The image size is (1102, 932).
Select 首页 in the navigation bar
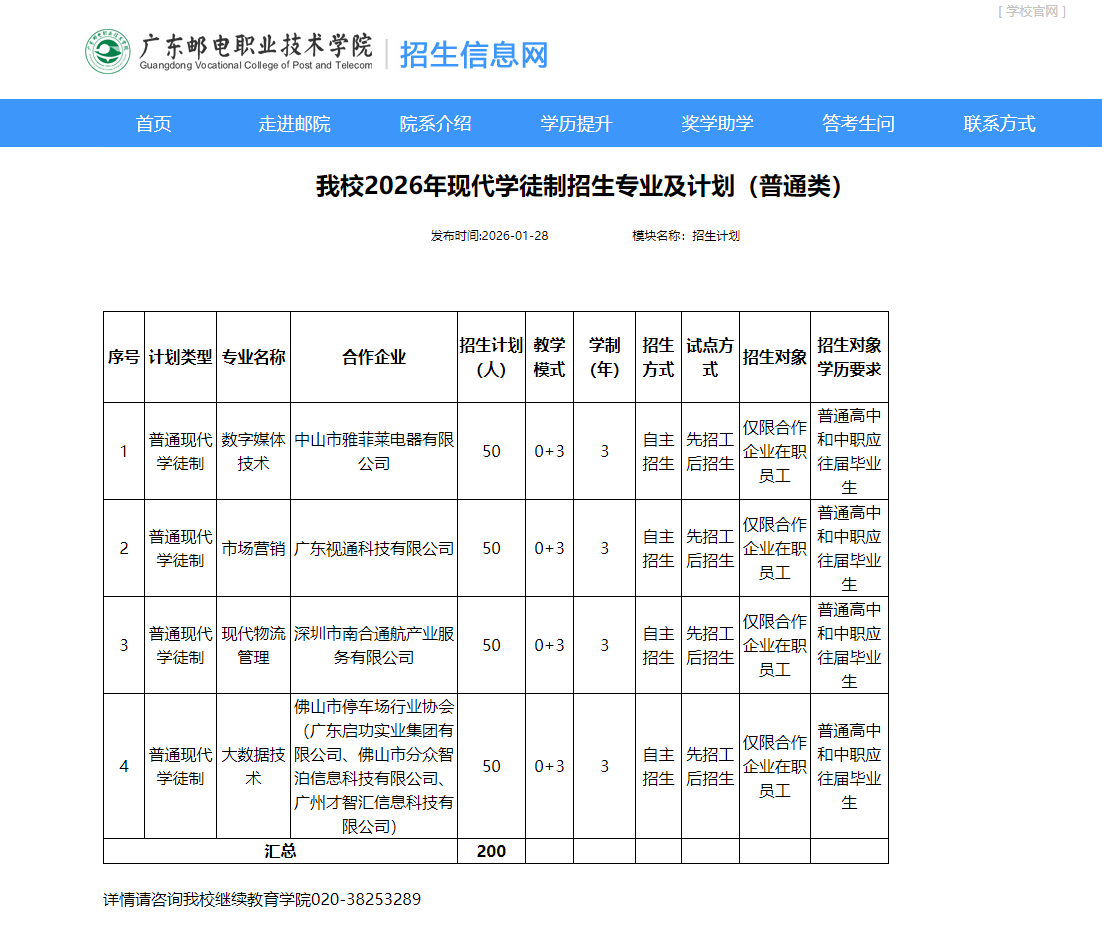click(152, 123)
